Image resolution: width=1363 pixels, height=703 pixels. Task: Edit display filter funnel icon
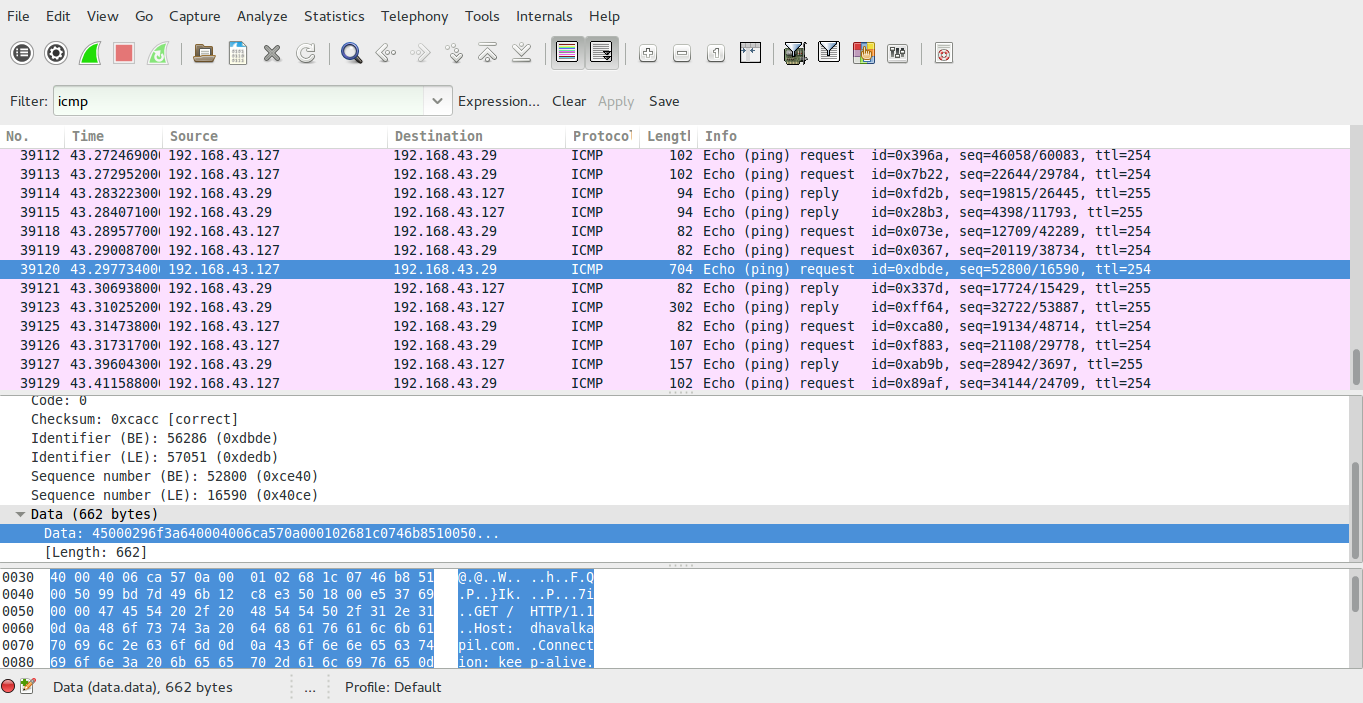tap(829, 53)
